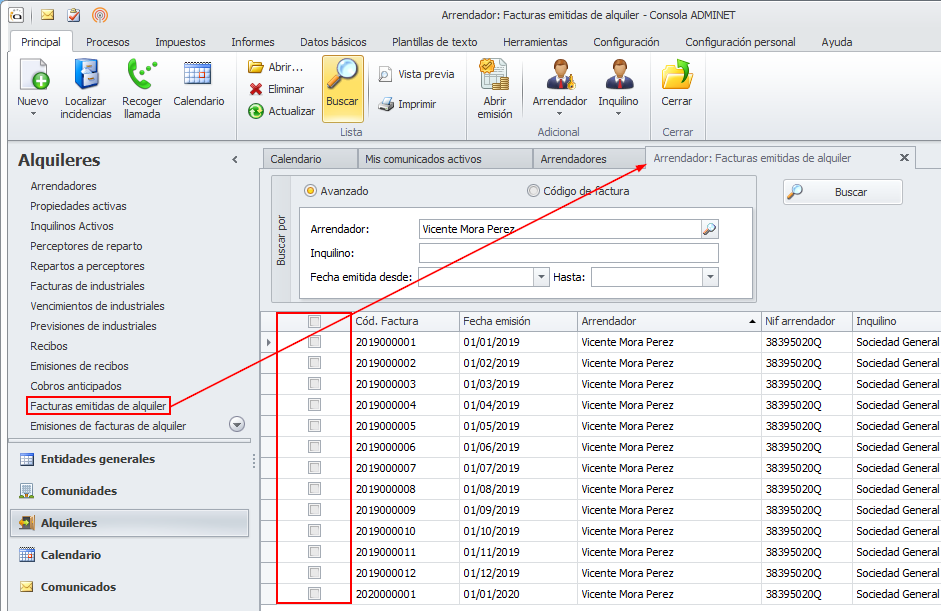
Task: Click the Cerrar folder icon
Action: [677, 75]
